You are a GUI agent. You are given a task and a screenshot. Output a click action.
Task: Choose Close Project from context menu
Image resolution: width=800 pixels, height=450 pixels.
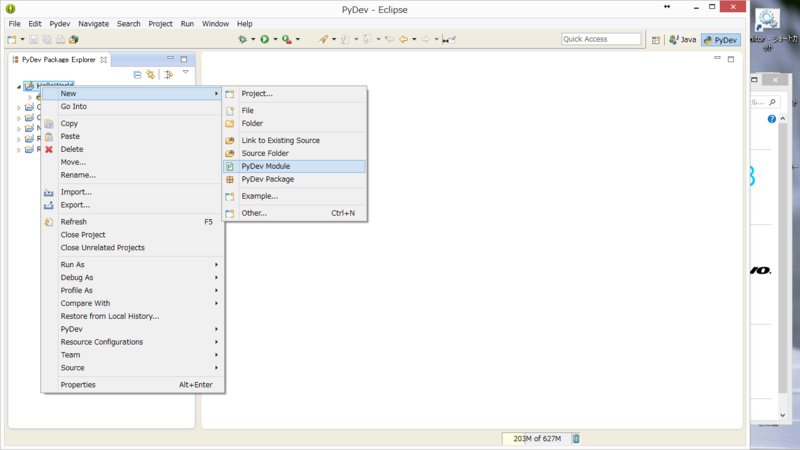[x=133, y=235]
